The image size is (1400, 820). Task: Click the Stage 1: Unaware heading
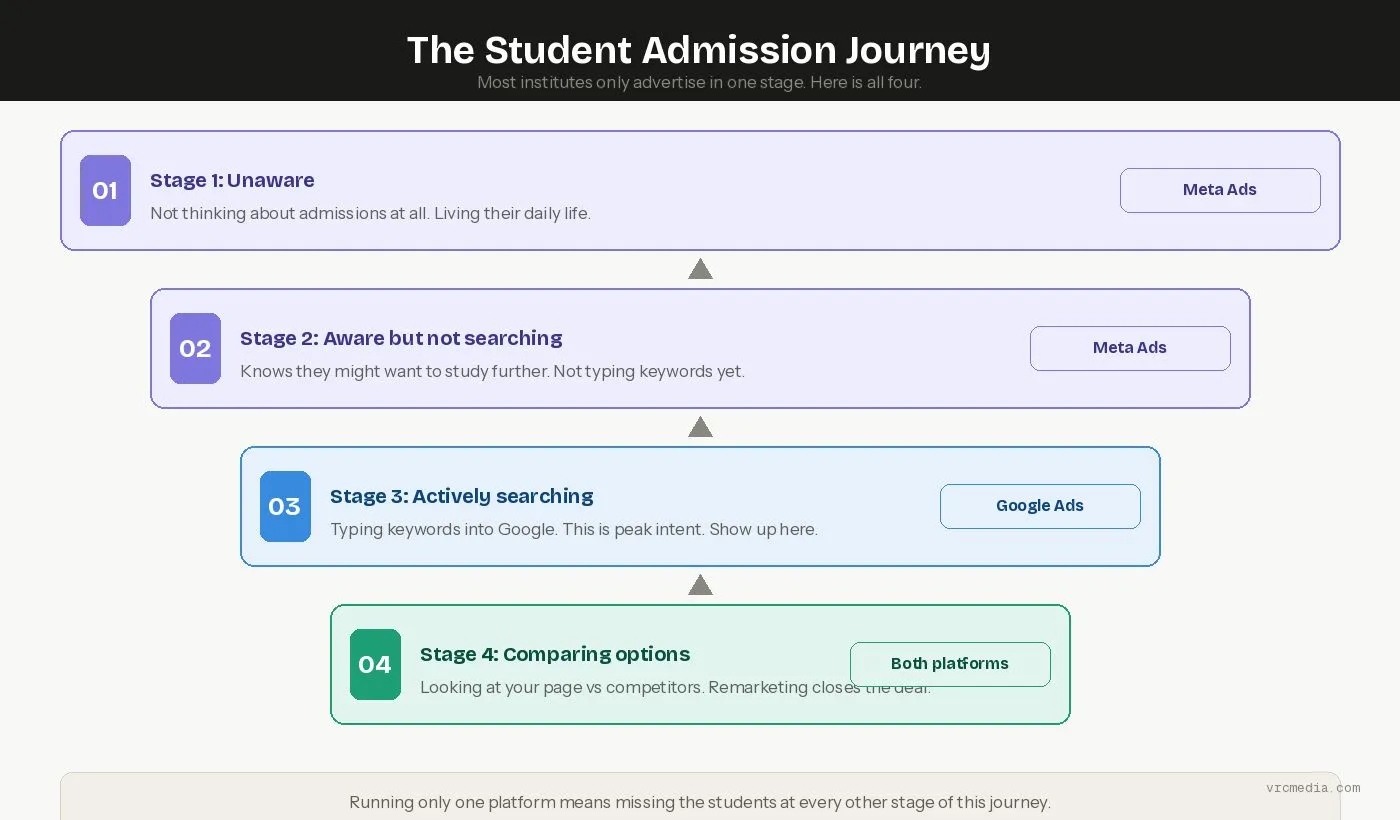[x=232, y=180]
